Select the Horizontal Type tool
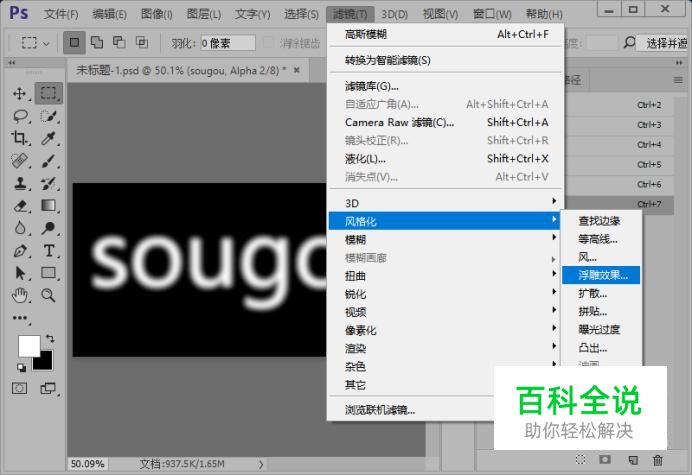The image size is (692, 475). click(49, 251)
